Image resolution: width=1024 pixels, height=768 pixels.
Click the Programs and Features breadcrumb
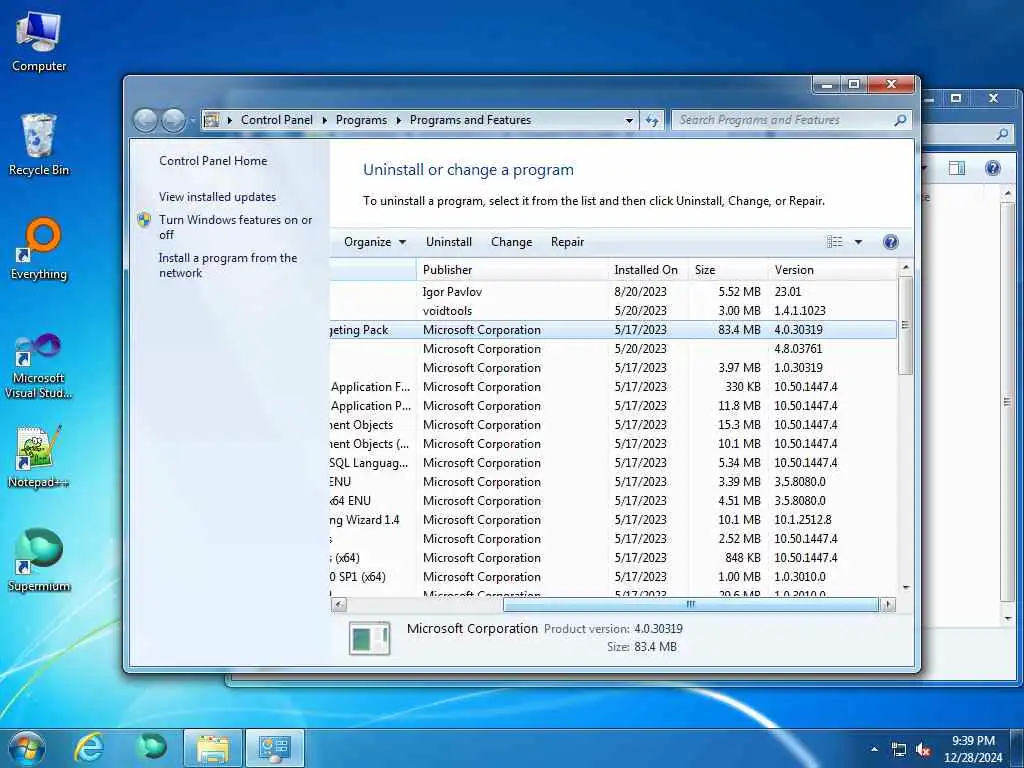tap(470, 120)
